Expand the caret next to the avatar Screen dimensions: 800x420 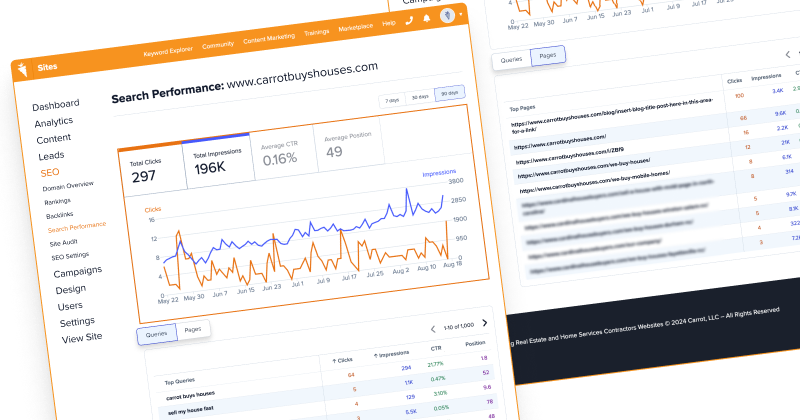(461, 14)
